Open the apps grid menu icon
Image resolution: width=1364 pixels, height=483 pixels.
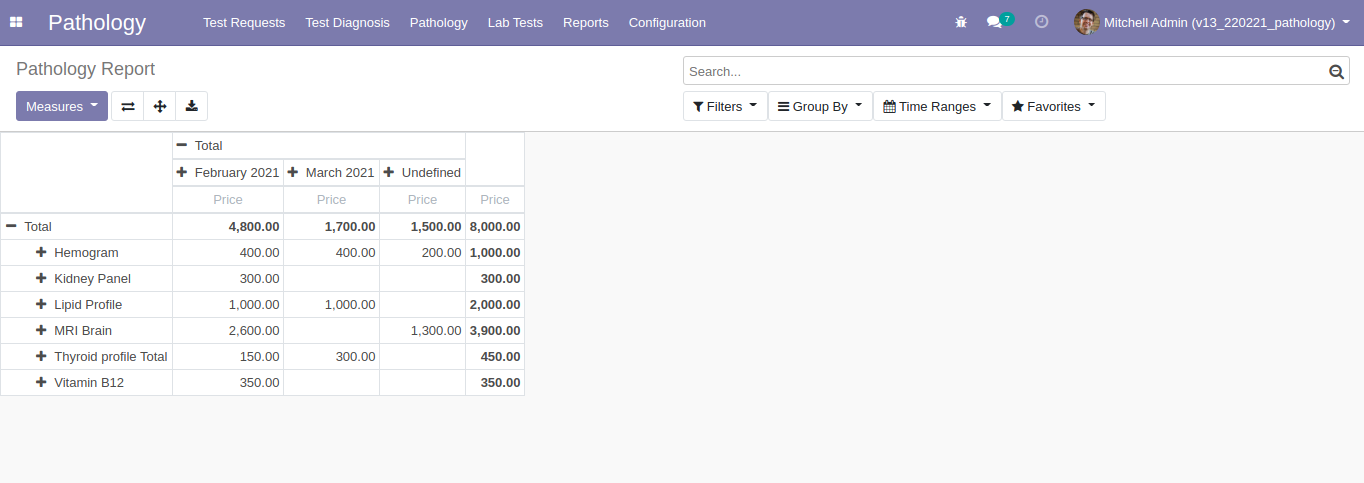pyautogui.click(x=16, y=22)
